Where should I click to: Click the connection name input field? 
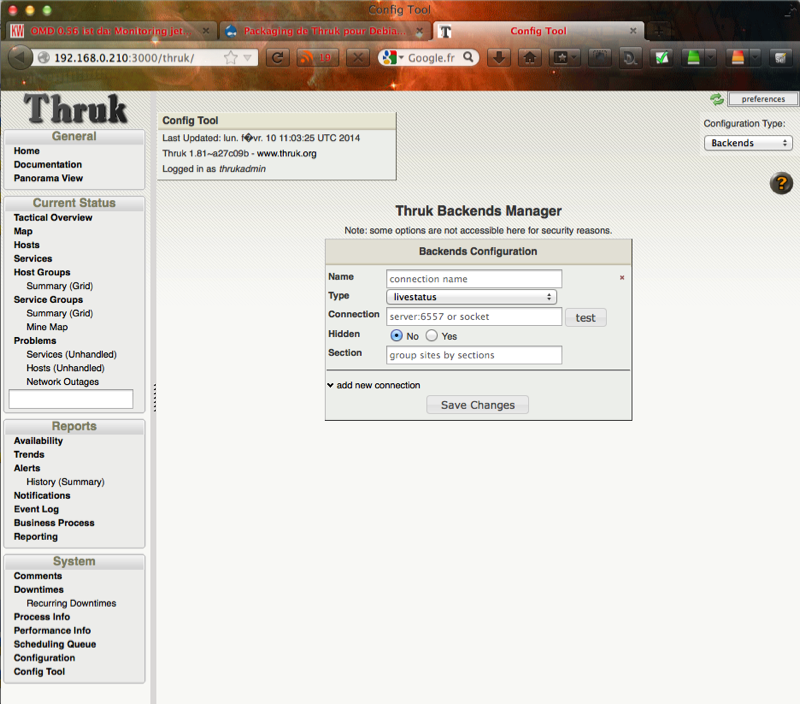click(474, 279)
